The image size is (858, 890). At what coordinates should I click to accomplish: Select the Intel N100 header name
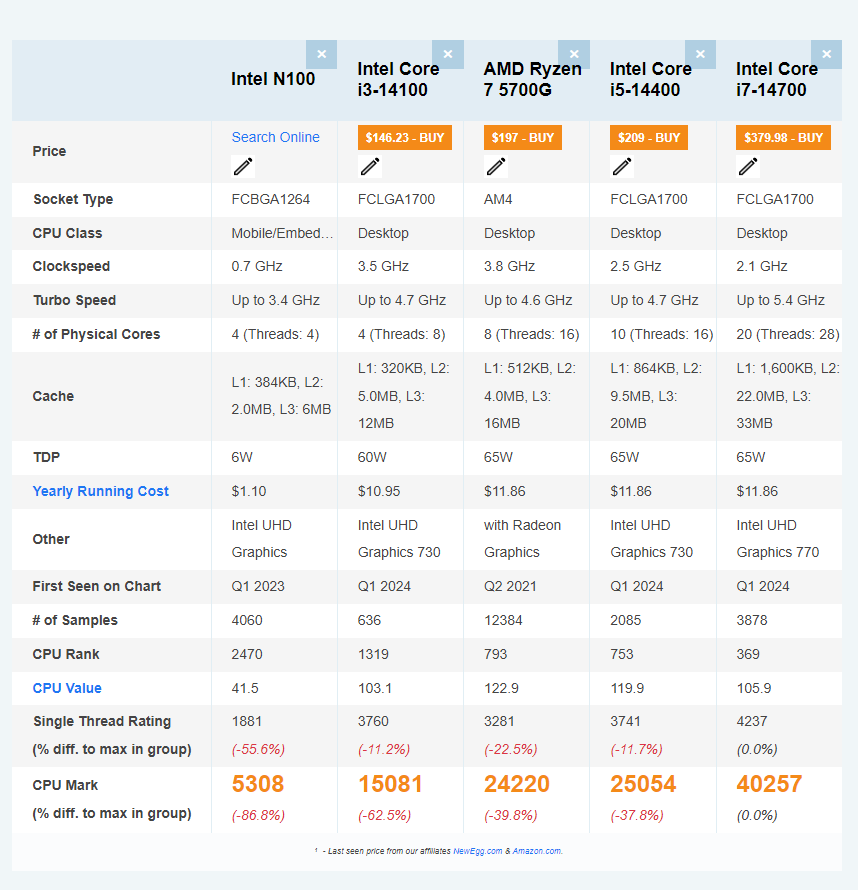(273, 79)
